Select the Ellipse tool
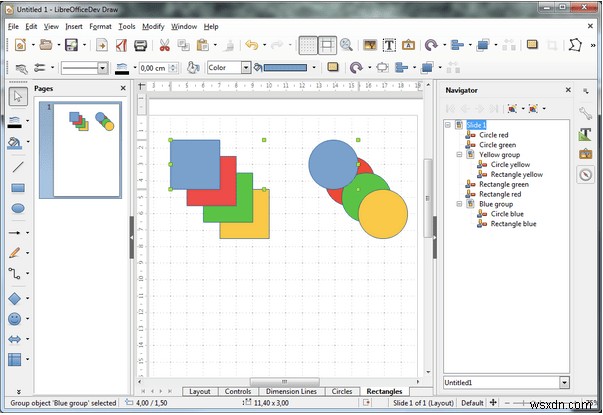603x415 pixels. [18, 208]
